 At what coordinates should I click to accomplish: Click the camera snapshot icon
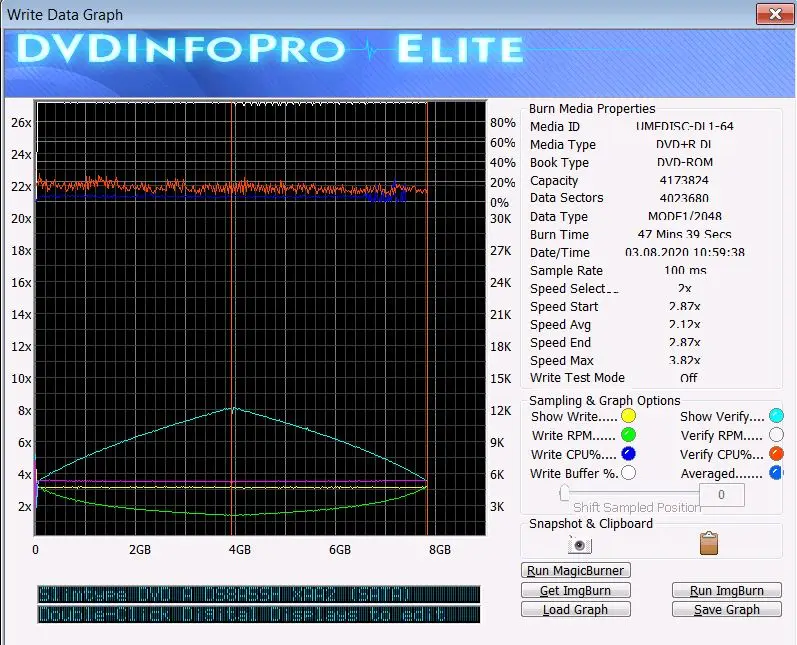point(579,545)
